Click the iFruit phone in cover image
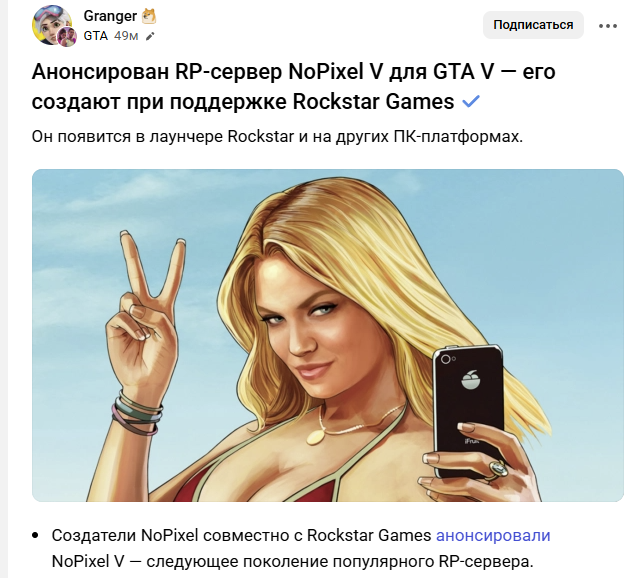The height and width of the screenshot is (578, 642). click(x=470, y=411)
